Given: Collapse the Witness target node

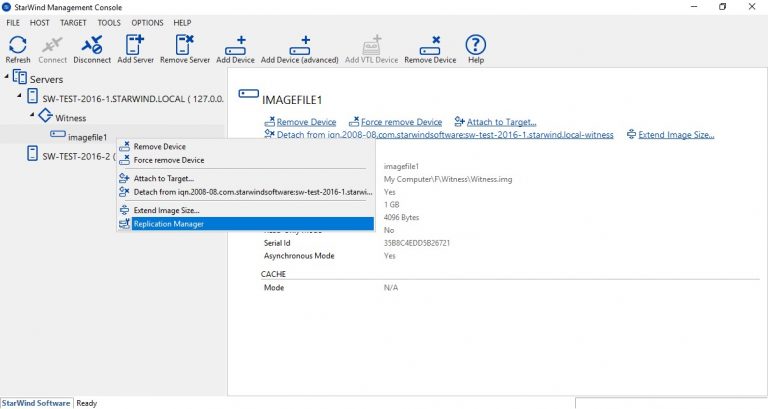Looking at the screenshot, I should click(32, 117).
